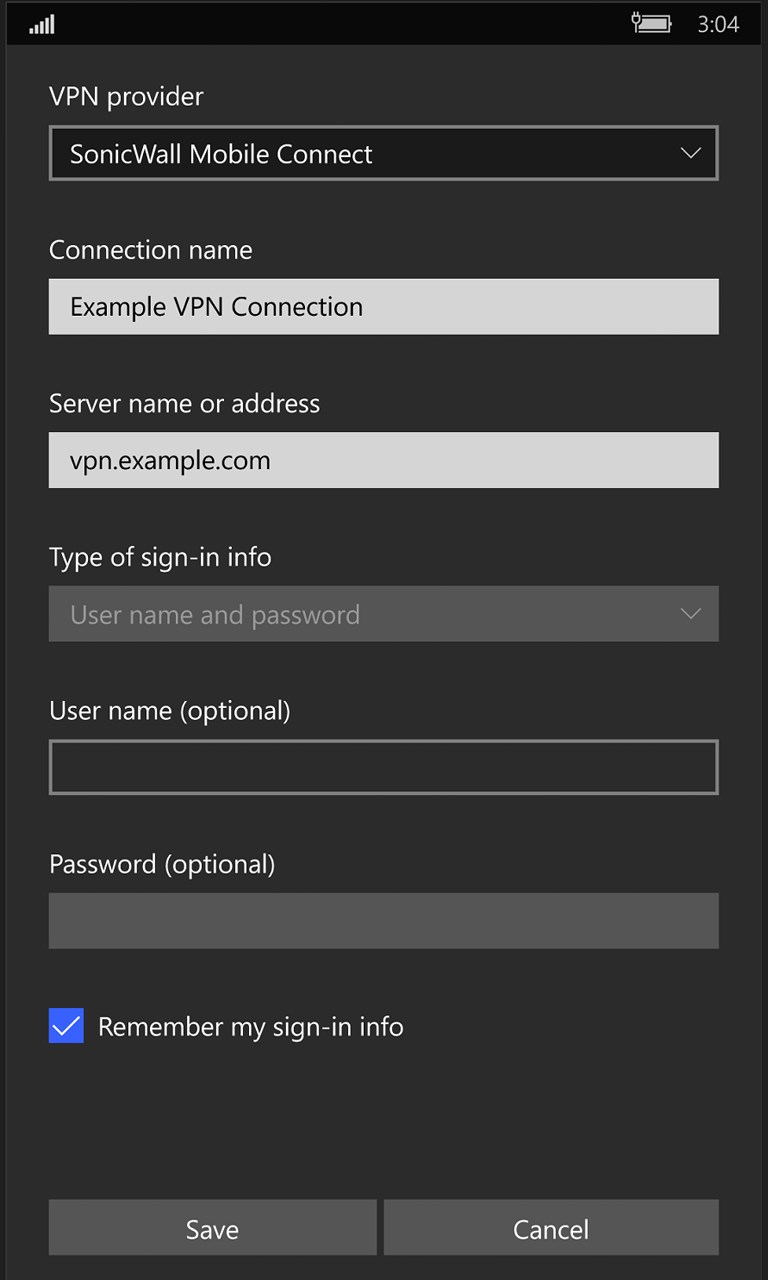Click the VPN provider label
This screenshot has width=768, height=1280.
pos(126,97)
